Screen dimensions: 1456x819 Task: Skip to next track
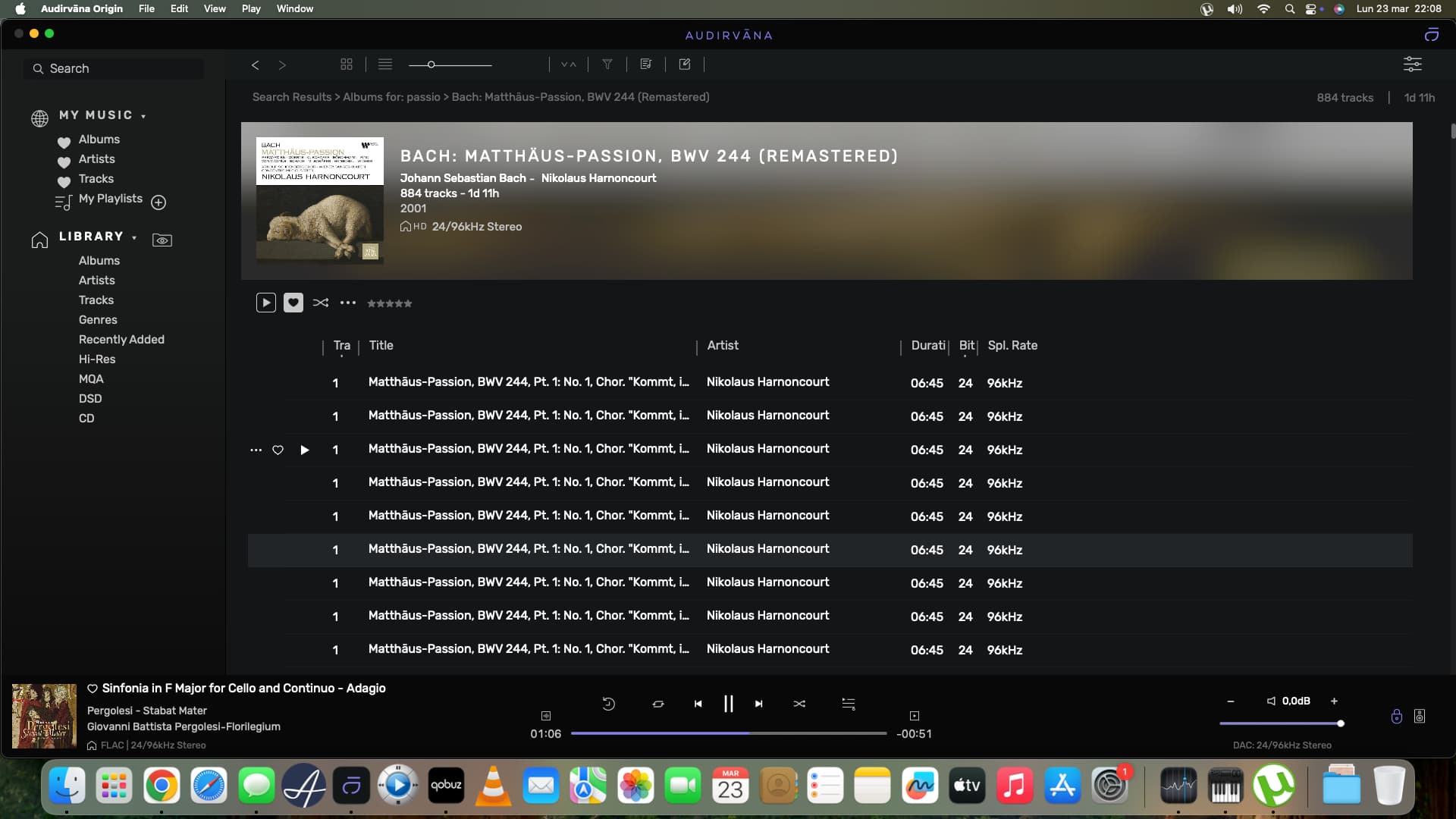click(x=758, y=704)
